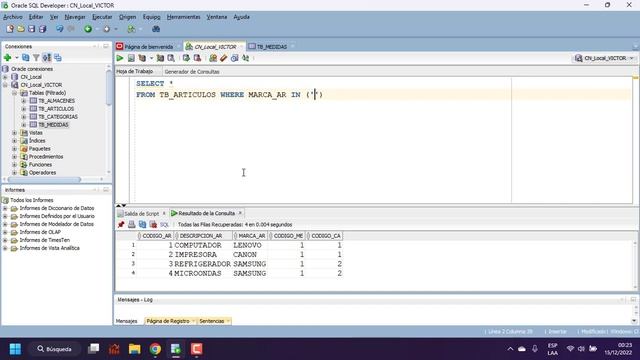This screenshot has width=640, height=360.
Task: Expand Informes de Diccionario de Datos folder
Action: click(5, 208)
